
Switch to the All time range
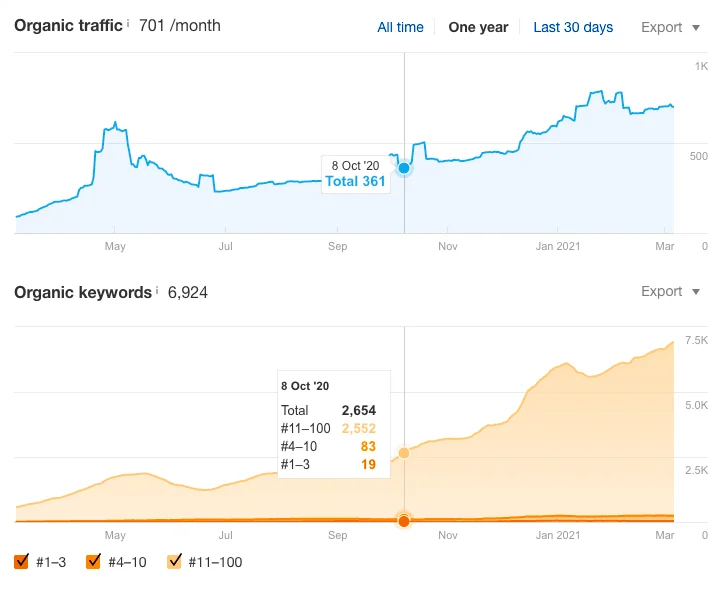[400, 27]
